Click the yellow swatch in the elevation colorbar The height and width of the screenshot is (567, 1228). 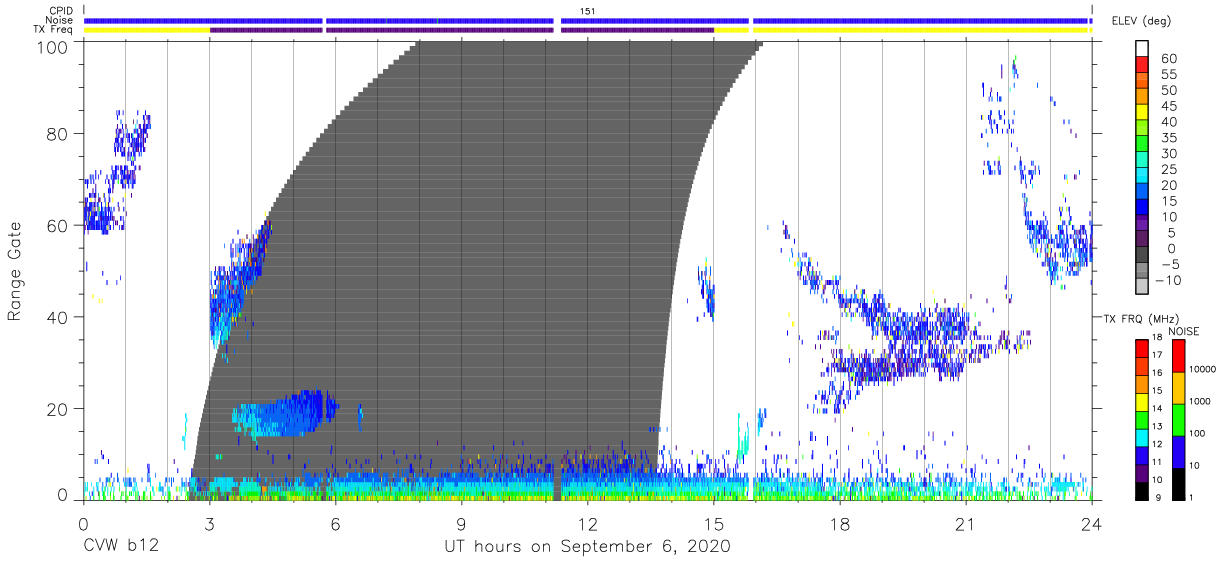click(1141, 111)
